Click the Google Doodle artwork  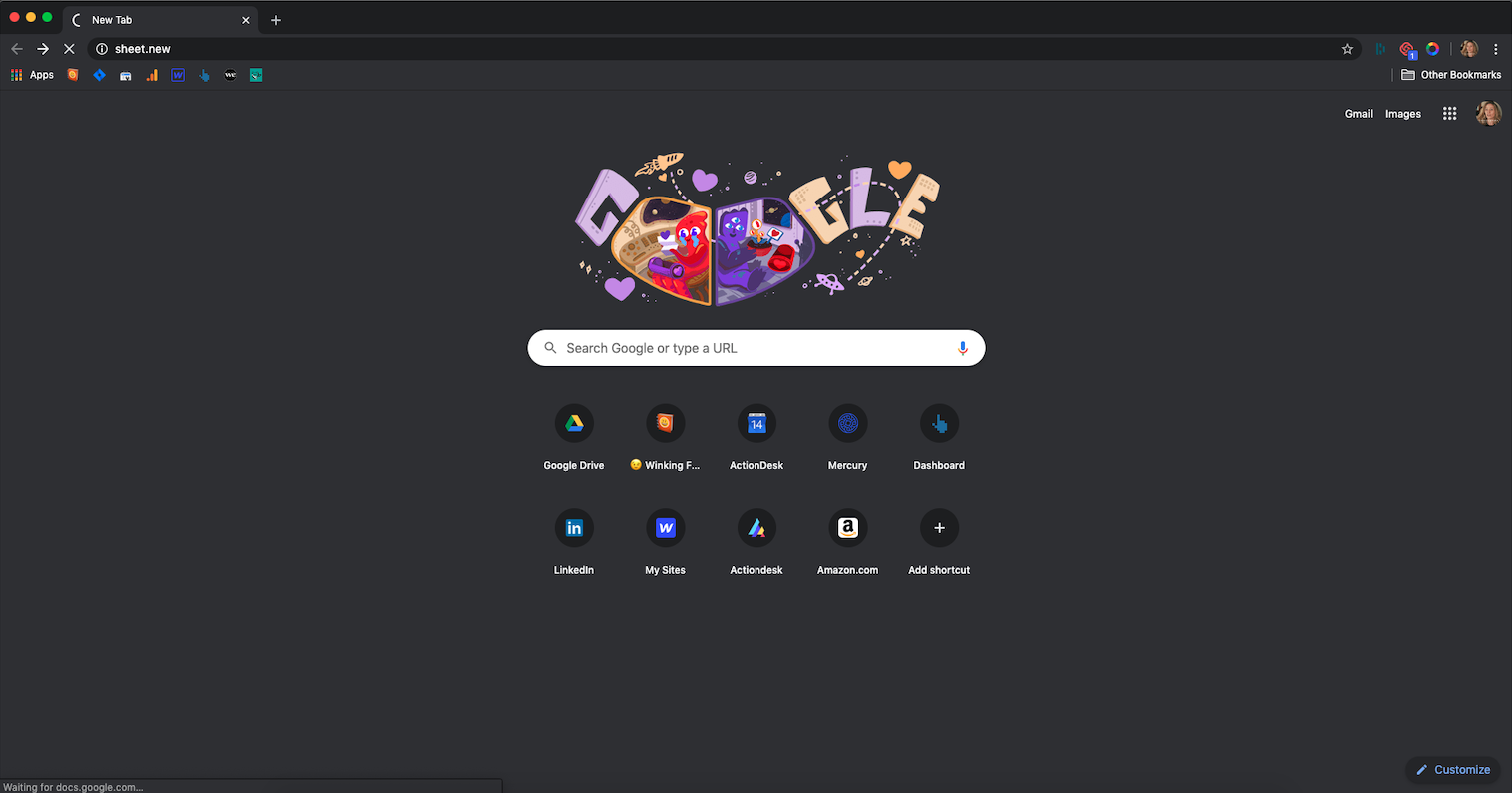pyautogui.click(x=756, y=230)
